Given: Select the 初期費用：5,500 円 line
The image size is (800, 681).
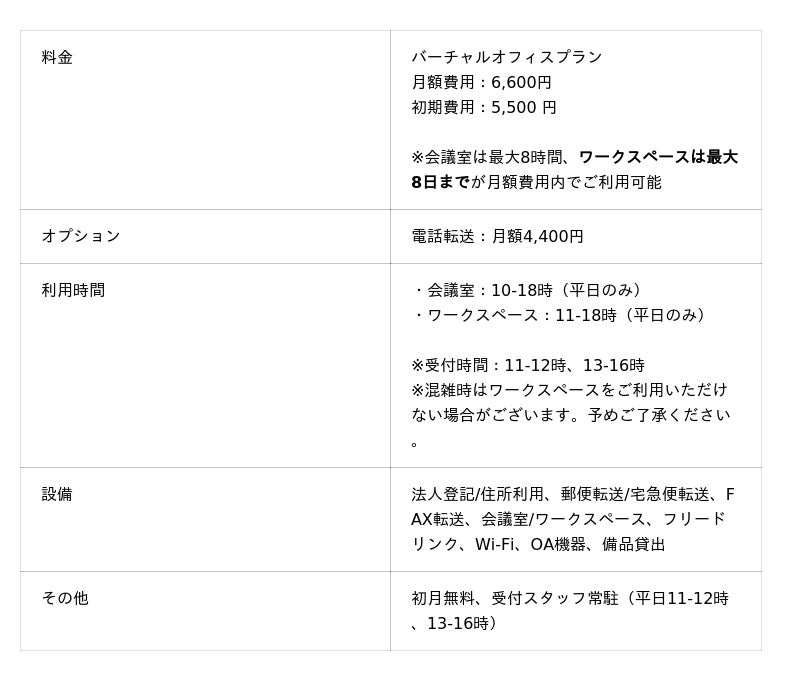Looking at the screenshot, I should coord(483,108).
